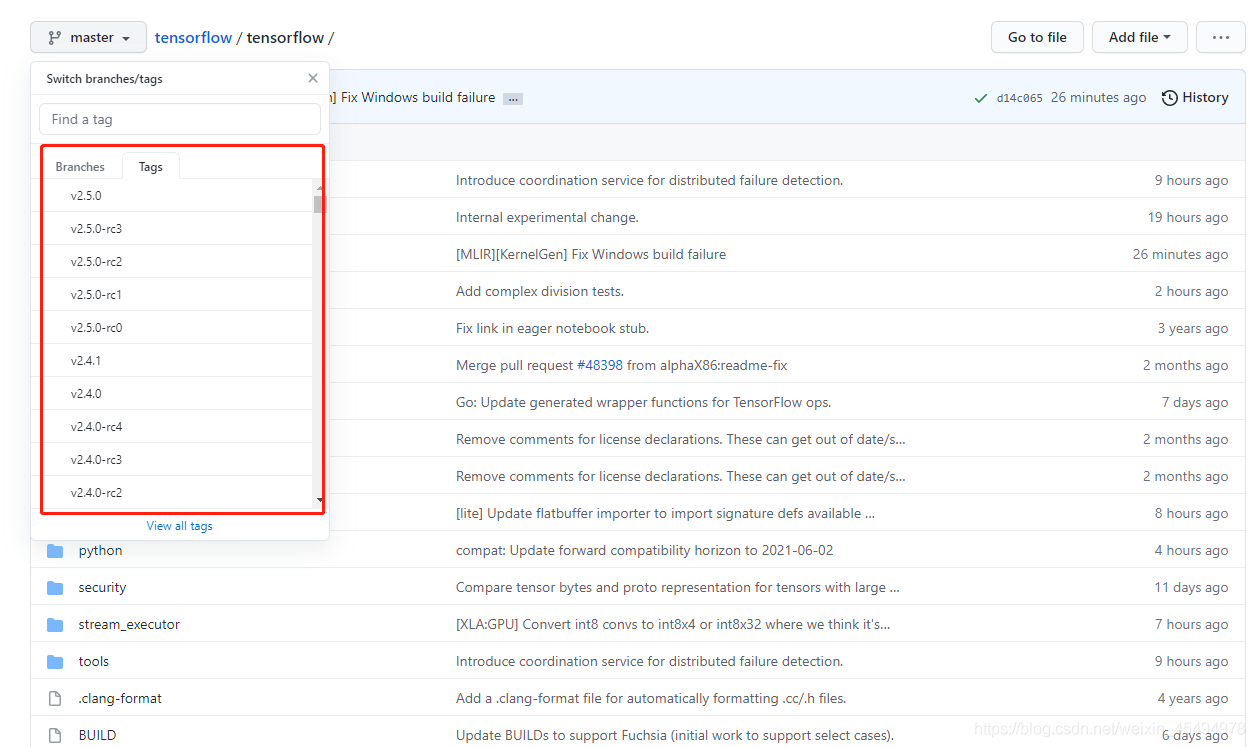
Task: Open the python folder
Action: 101,550
